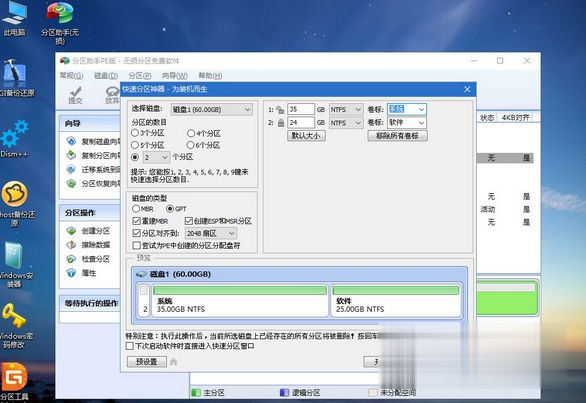Close the 快速分区神器 dialog
The image size is (586, 403).
pos(467,89)
